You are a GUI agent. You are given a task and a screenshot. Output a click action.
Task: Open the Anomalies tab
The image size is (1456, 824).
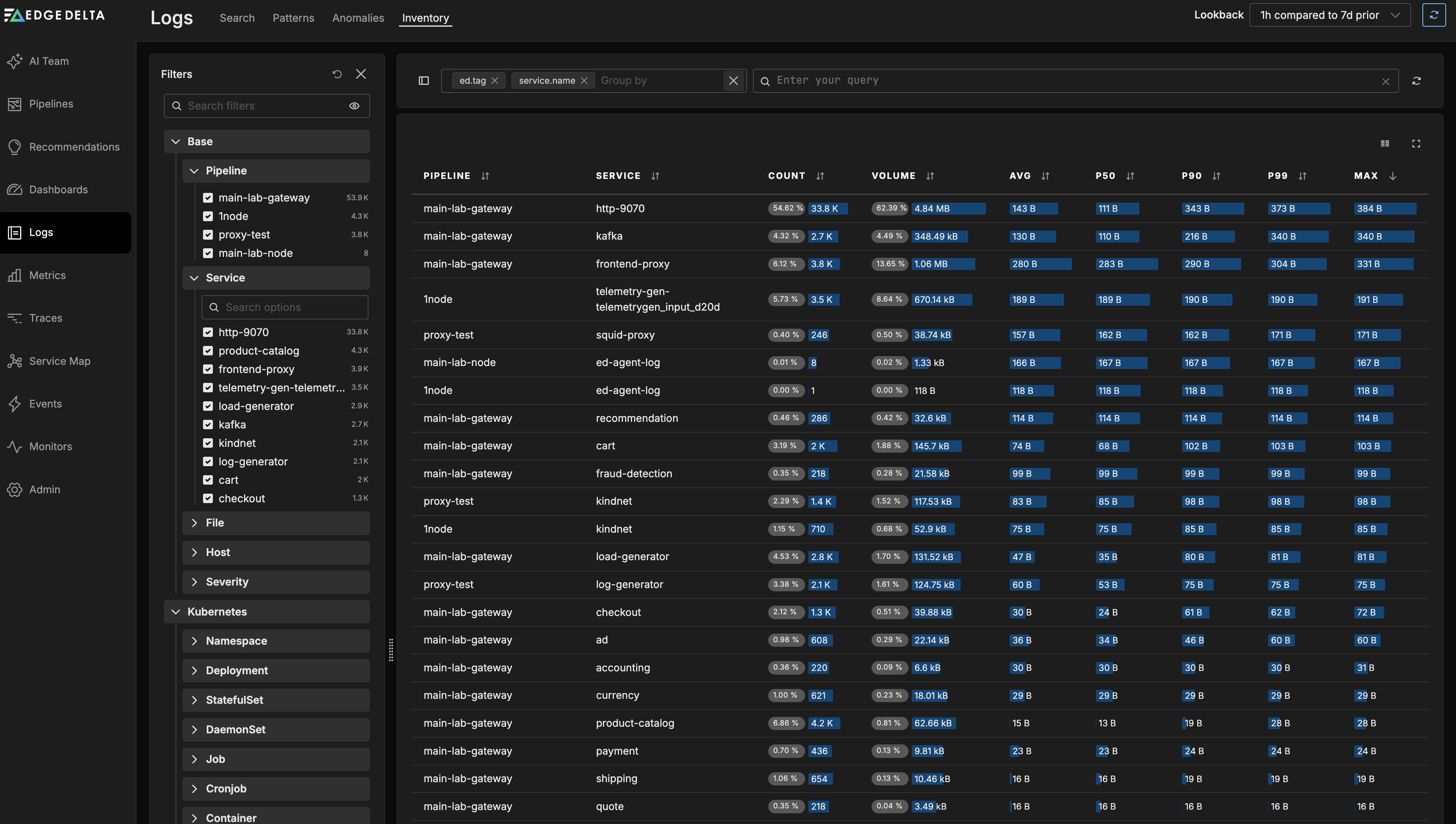pos(358,18)
